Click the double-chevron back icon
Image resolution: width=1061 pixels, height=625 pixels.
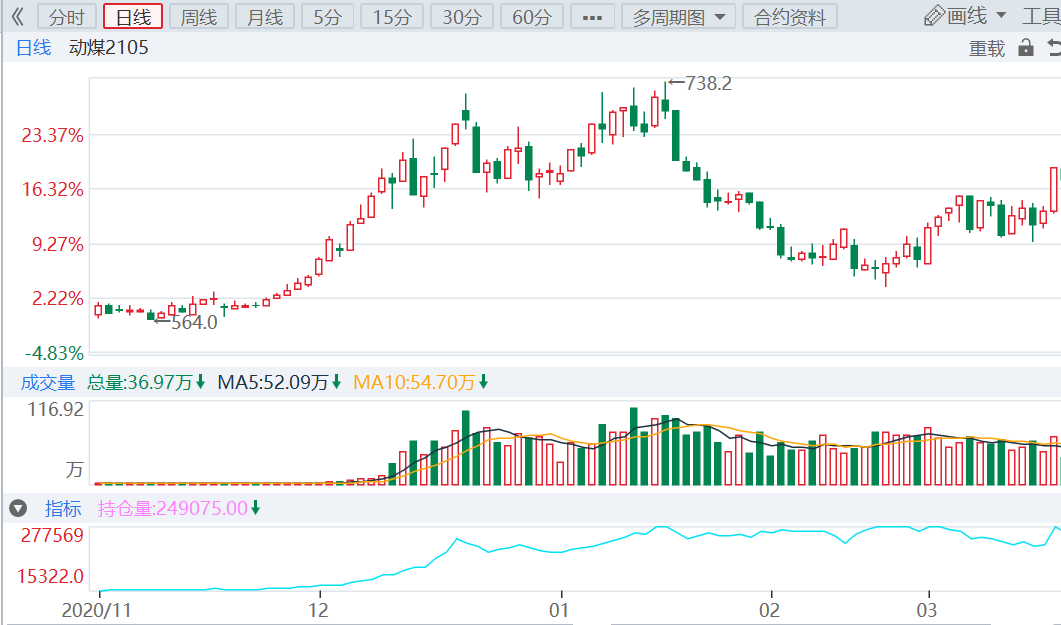[x=18, y=16]
